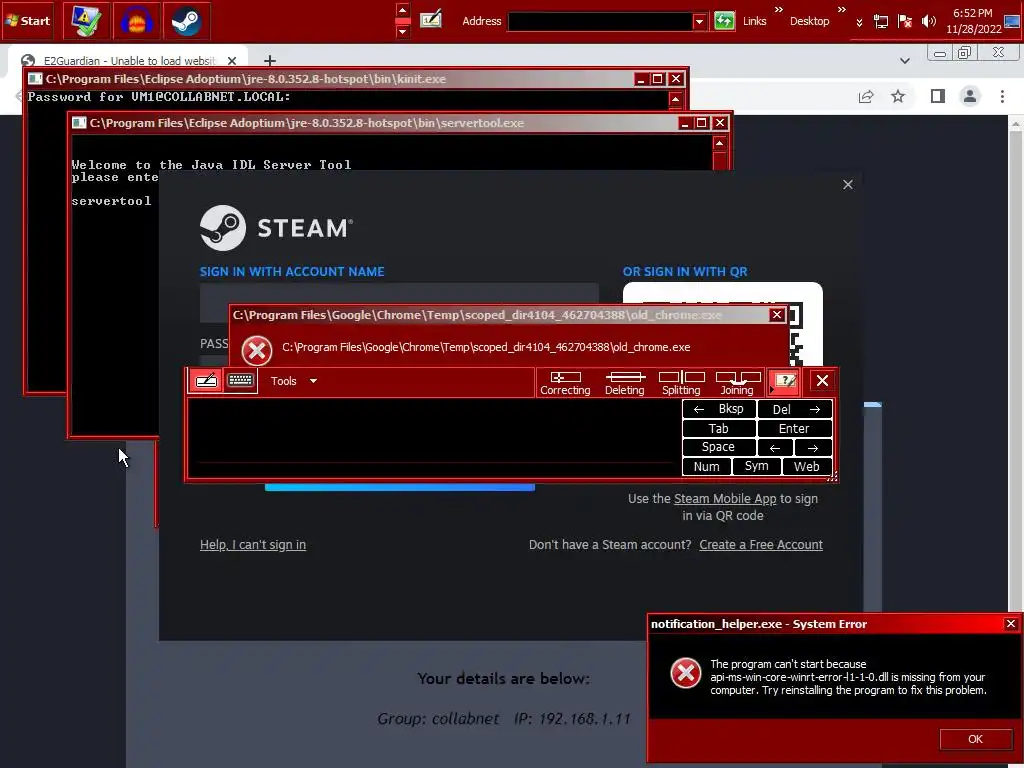Click the handwriting area of the Input Panel
The image size is (1024, 768).
(434, 438)
